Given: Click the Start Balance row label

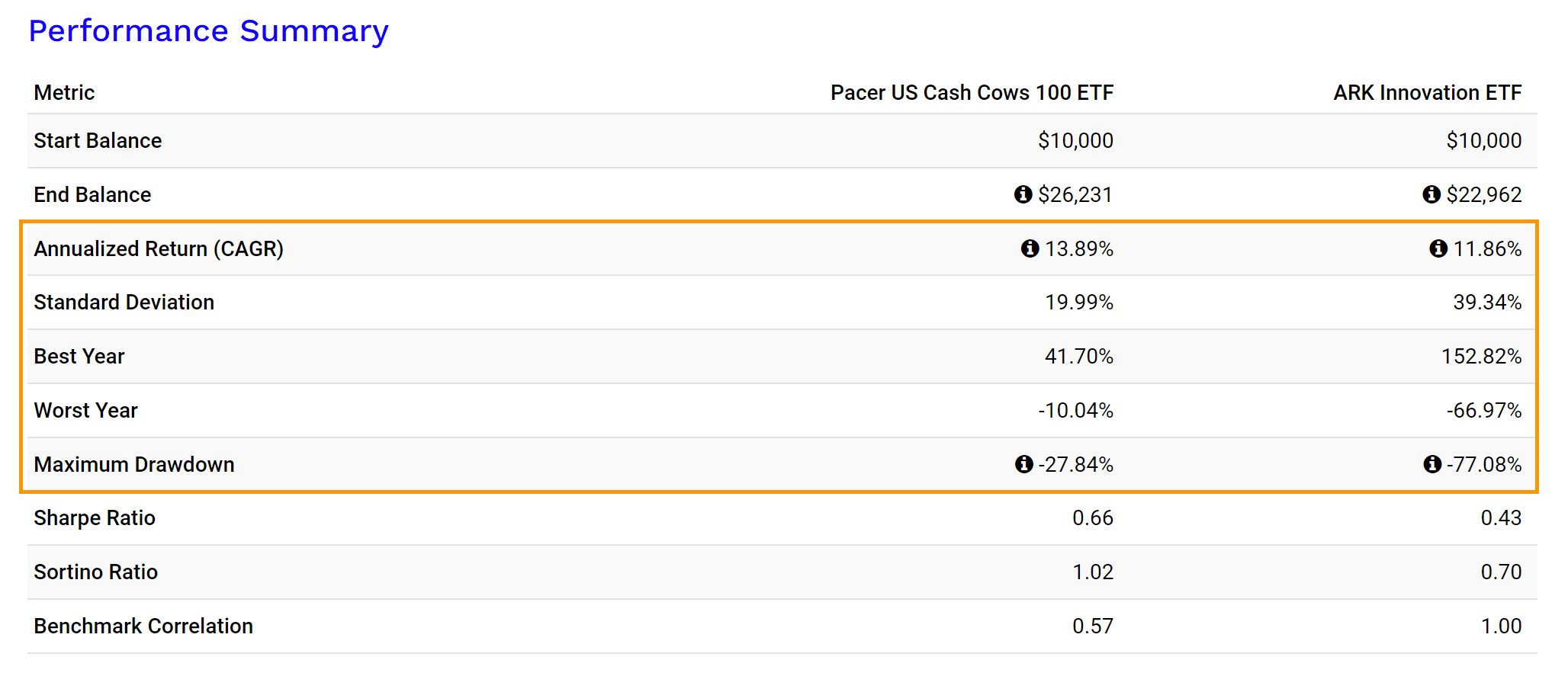Looking at the screenshot, I should tap(98, 141).
